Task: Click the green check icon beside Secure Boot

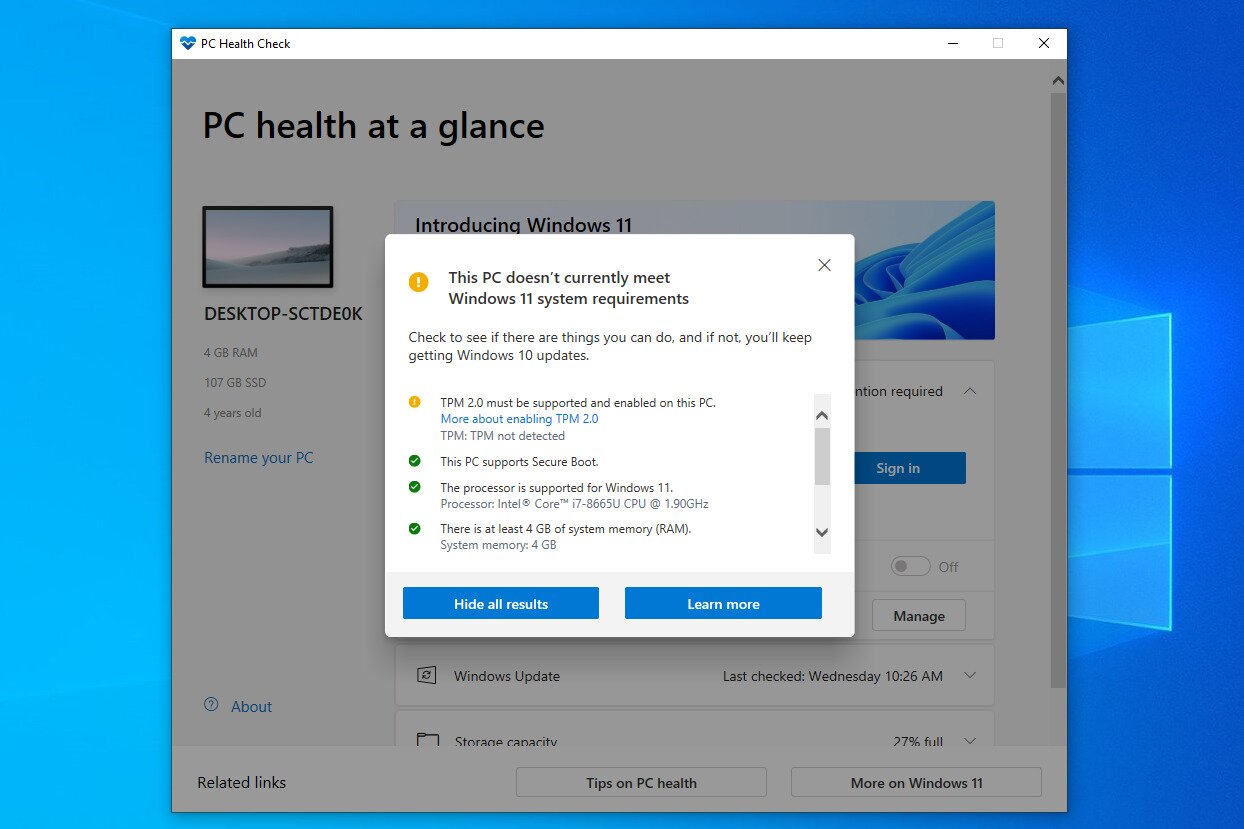Action: tap(414, 461)
